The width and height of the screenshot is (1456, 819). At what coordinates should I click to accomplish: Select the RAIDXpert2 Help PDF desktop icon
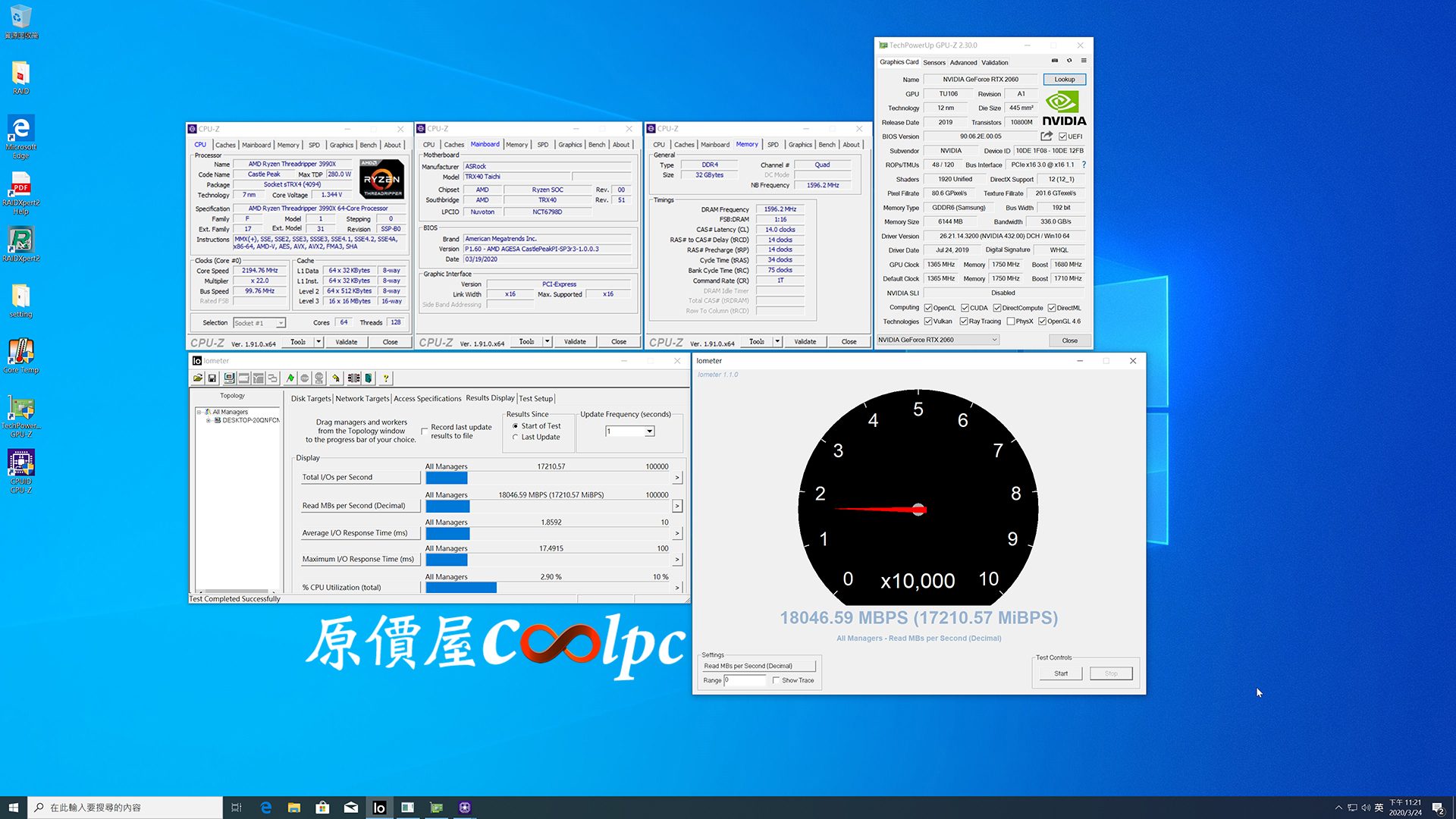[x=20, y=193]
